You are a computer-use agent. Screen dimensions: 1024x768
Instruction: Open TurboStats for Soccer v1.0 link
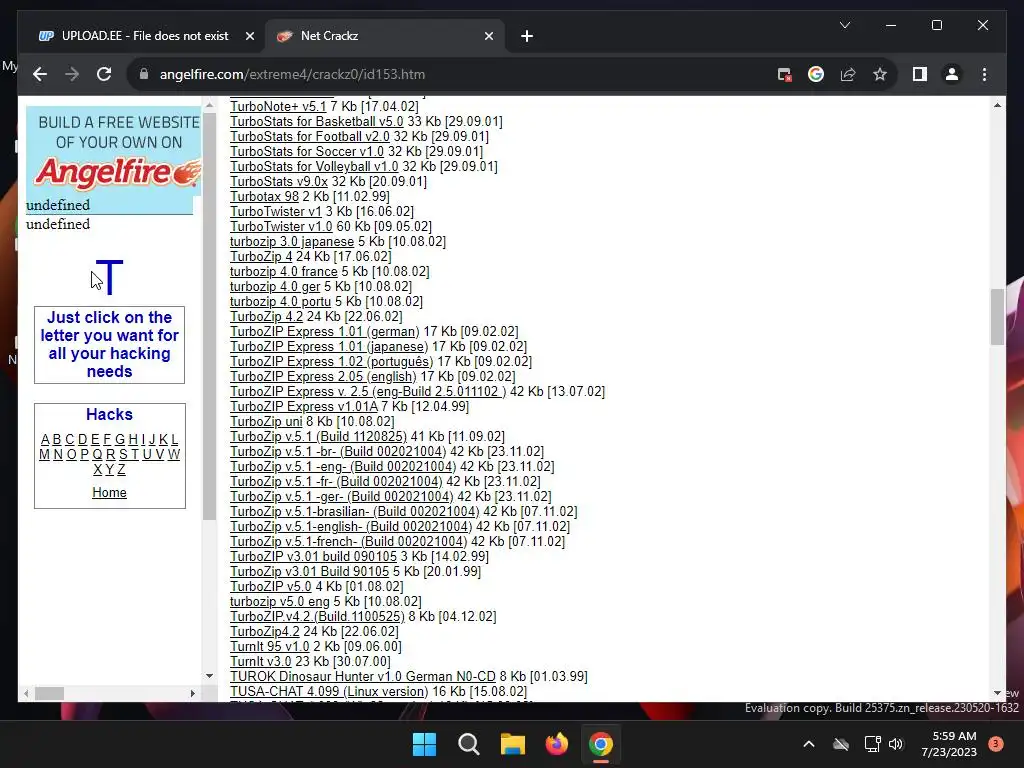pos(307,152)
